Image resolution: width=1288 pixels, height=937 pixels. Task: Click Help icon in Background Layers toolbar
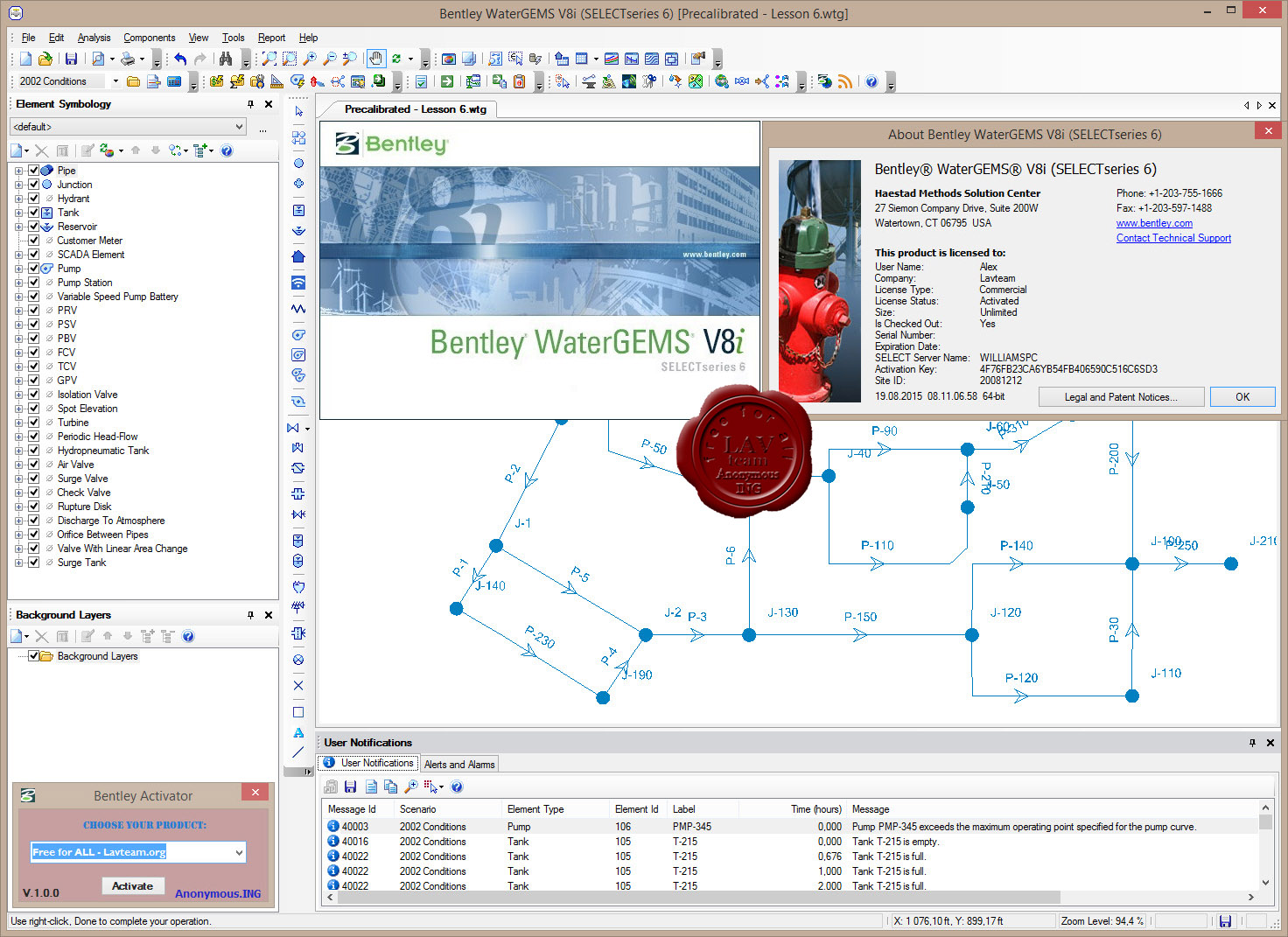[x=188, y=636]
